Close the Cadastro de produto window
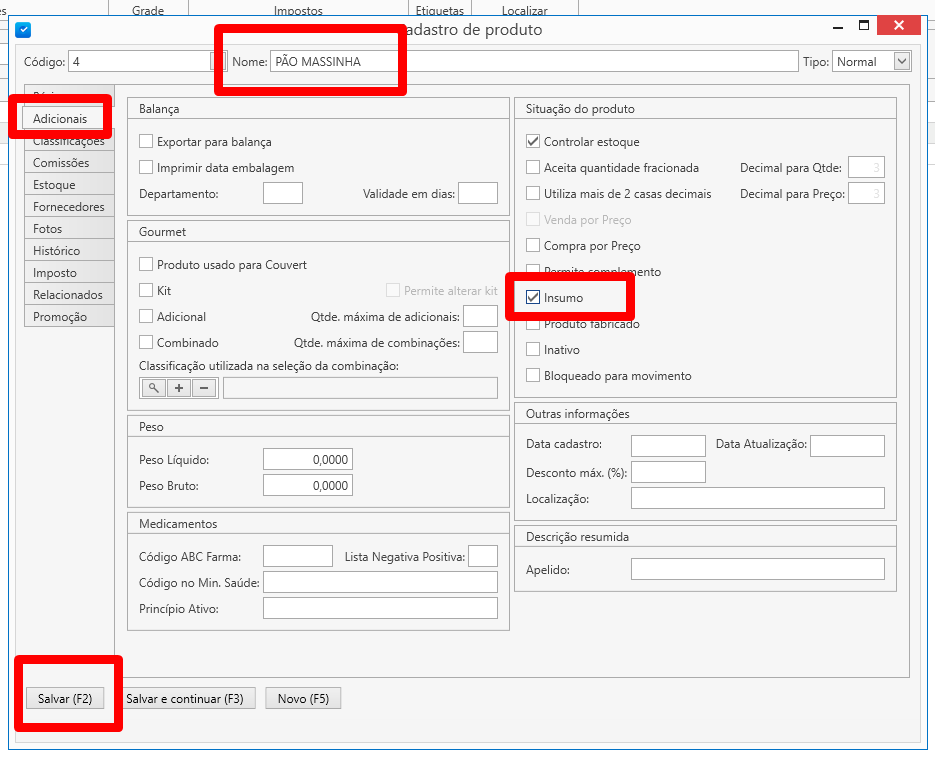 pyautogui.click(x=901, y=27)
